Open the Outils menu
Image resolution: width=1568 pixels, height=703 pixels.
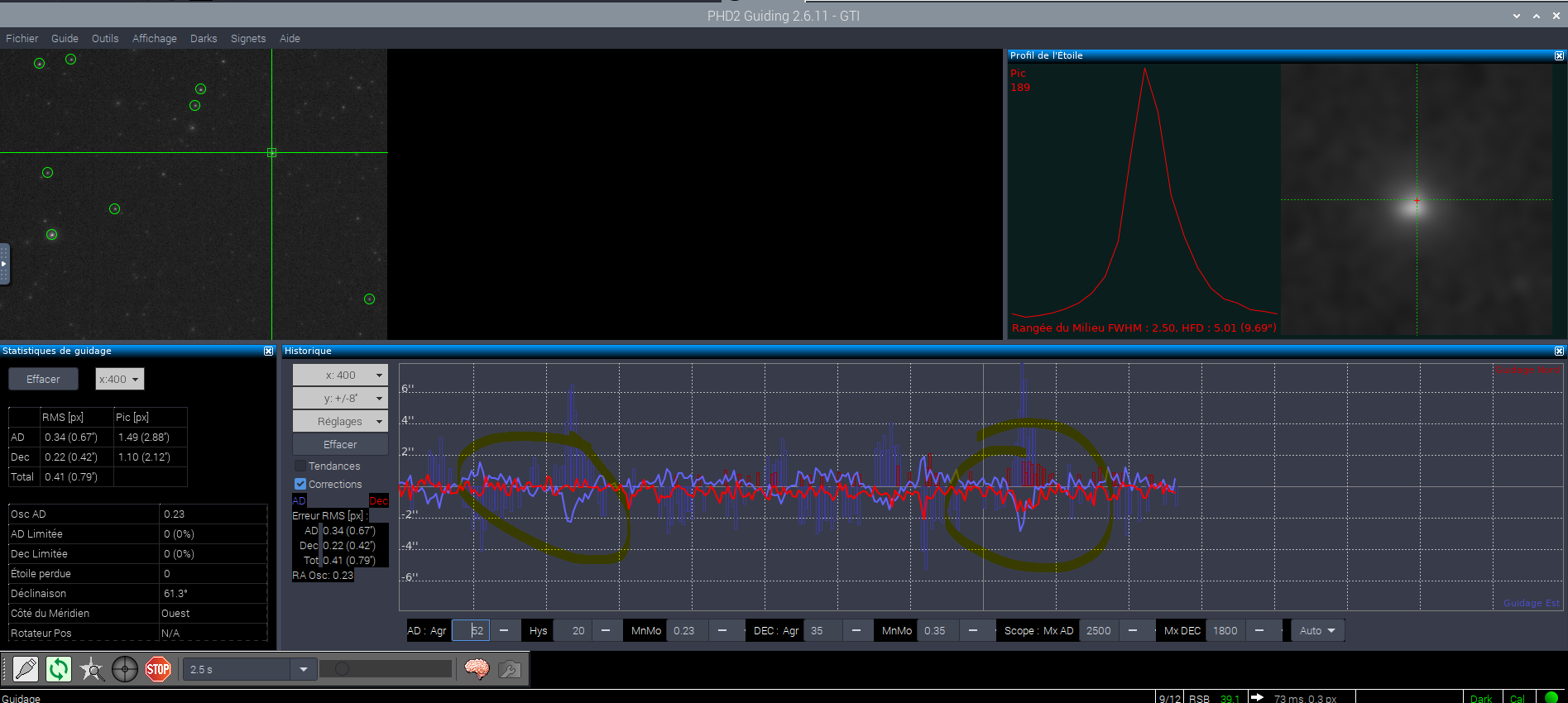coord(105,38)
